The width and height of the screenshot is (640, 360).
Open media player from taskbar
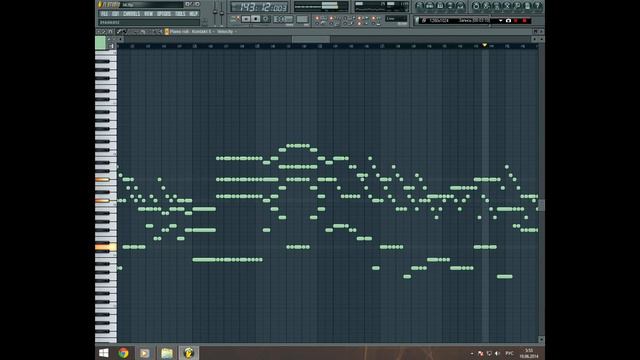point(144,353)
